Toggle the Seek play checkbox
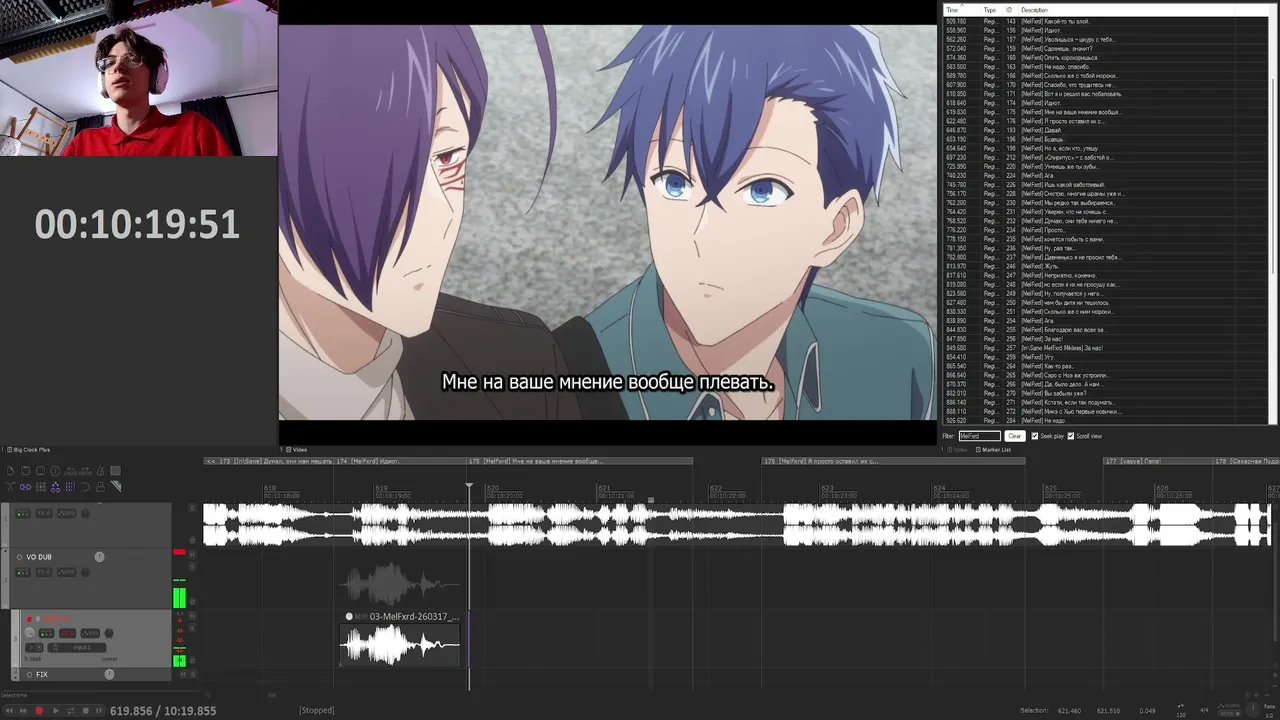Screen dimensions: 1280x720 [1035, 436]
